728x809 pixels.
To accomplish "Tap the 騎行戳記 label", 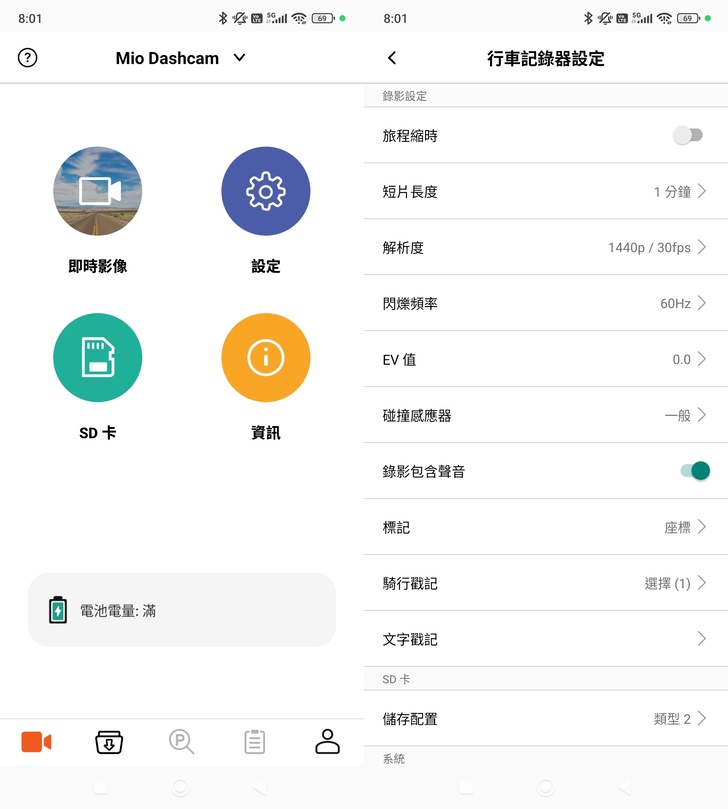I will pyautogui.click(x=410, y=584).
